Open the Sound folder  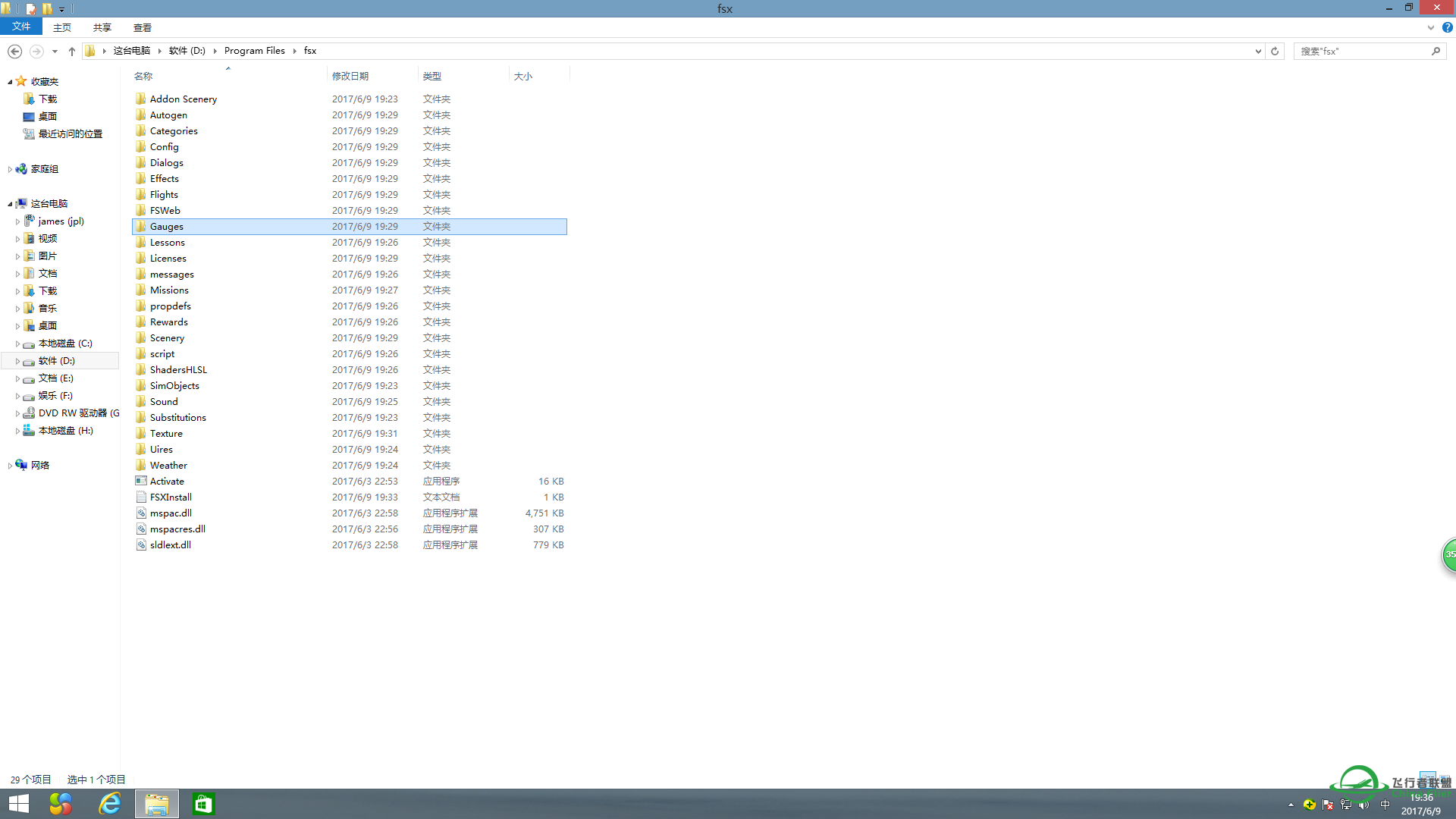(x=163, y=401)
